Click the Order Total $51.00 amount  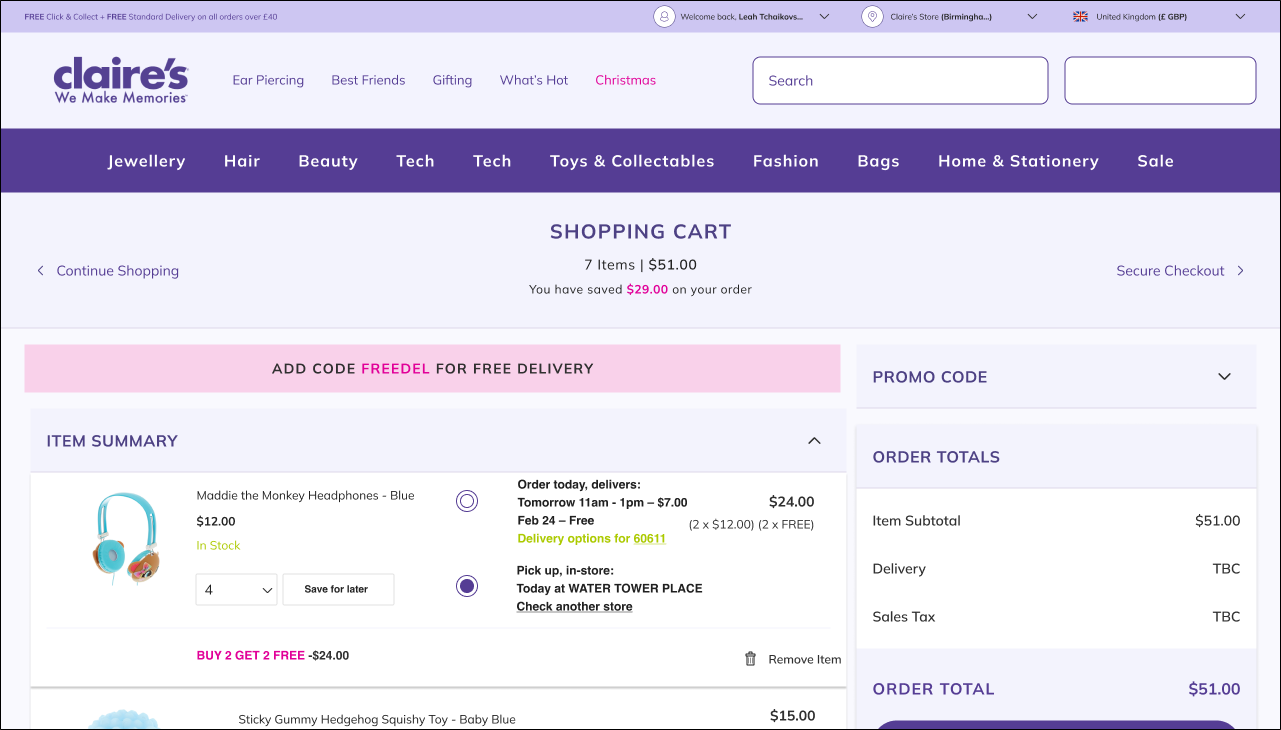pyautogui.click(x=1214, y=689)
